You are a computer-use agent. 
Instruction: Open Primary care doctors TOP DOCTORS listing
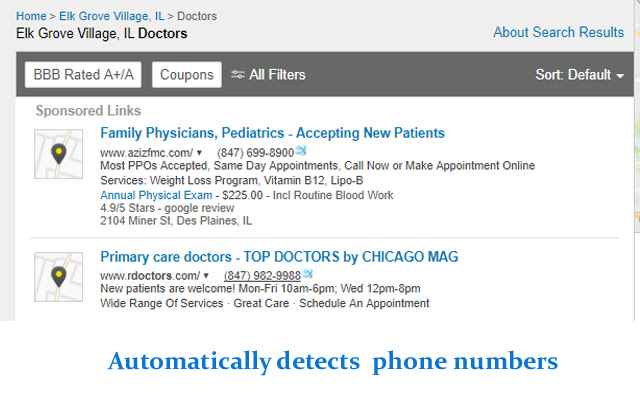click(x=279, y=257)
